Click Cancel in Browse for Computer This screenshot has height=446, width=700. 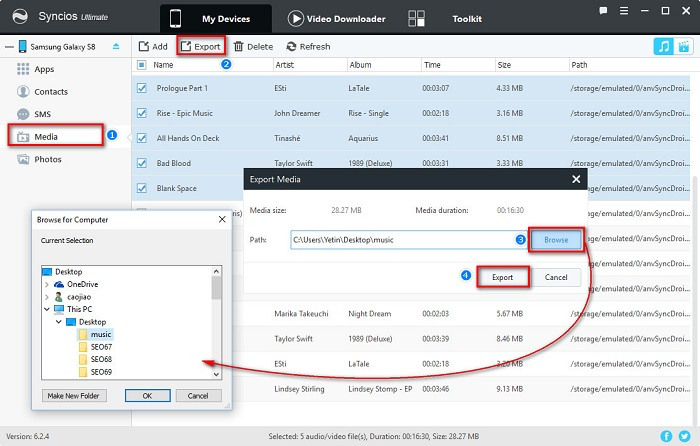click(x=198, y=396)
